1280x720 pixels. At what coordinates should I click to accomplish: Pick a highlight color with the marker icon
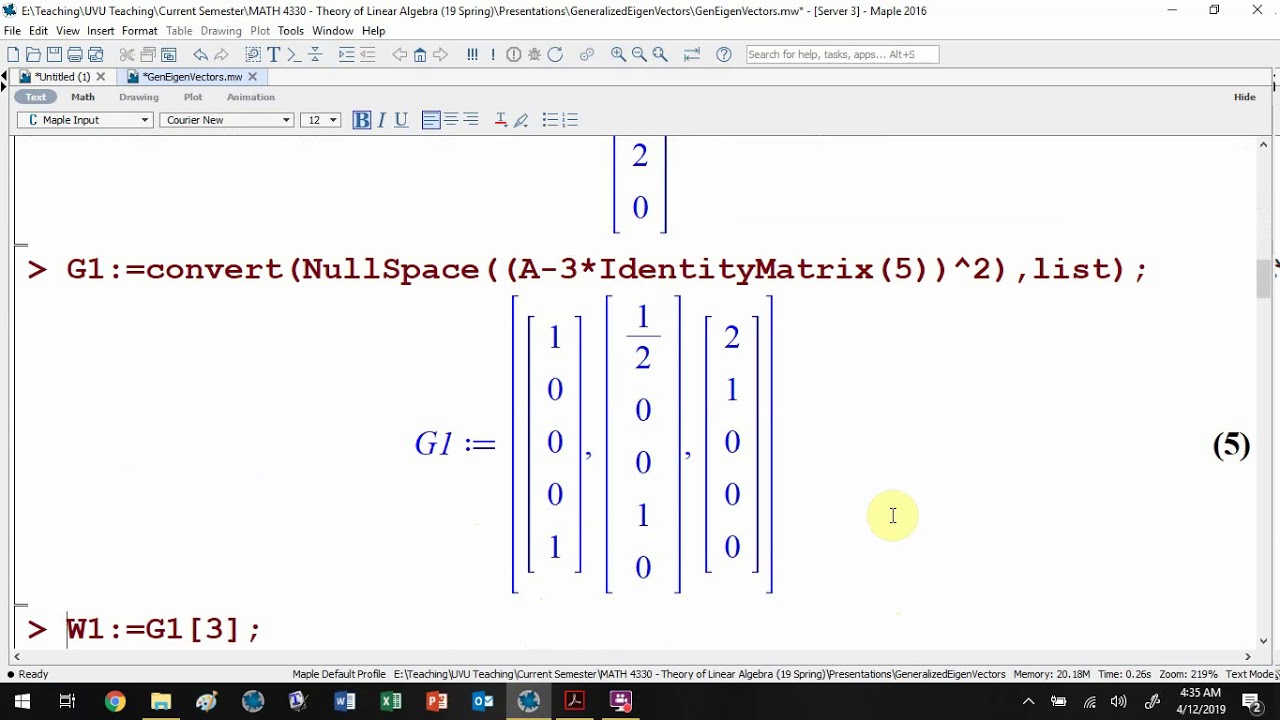pos(521,120)
